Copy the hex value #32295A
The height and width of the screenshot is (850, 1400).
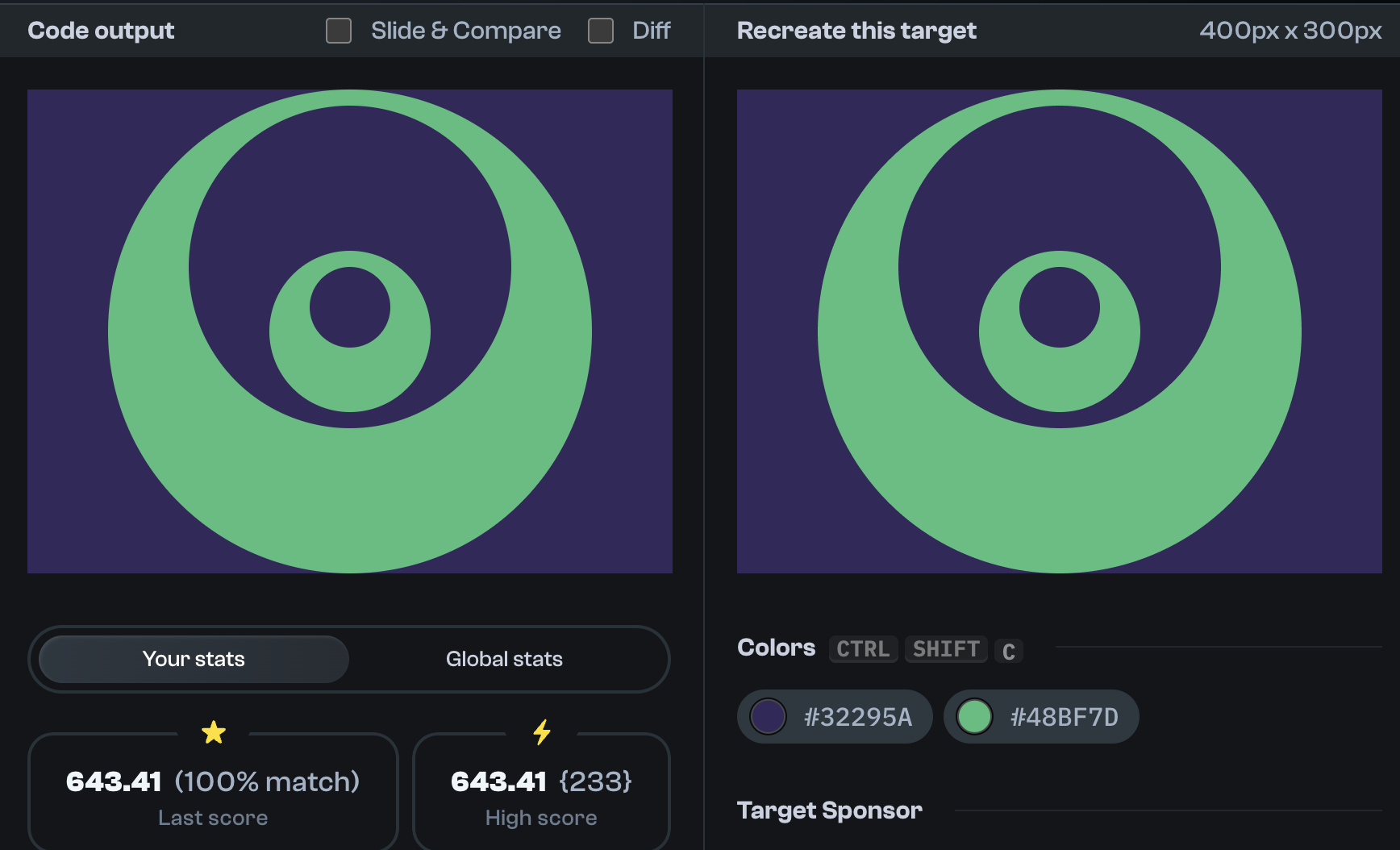(857, 716)
